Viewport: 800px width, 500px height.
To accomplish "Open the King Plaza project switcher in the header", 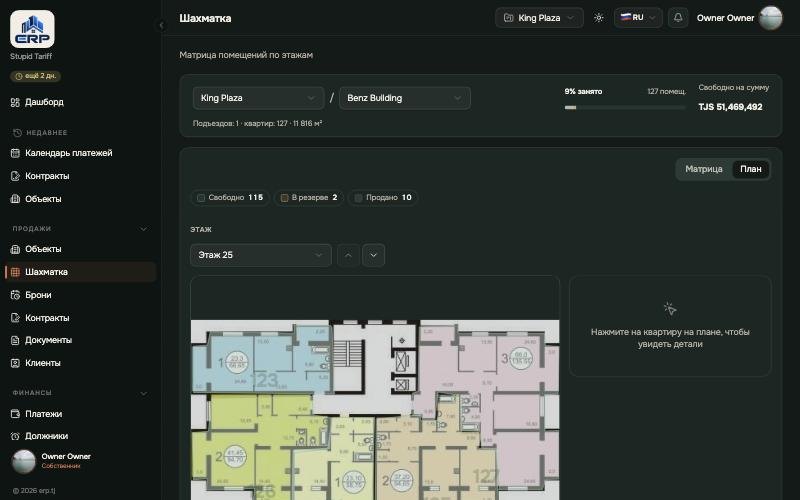I will pyautogui.click(x=539, y=18).
